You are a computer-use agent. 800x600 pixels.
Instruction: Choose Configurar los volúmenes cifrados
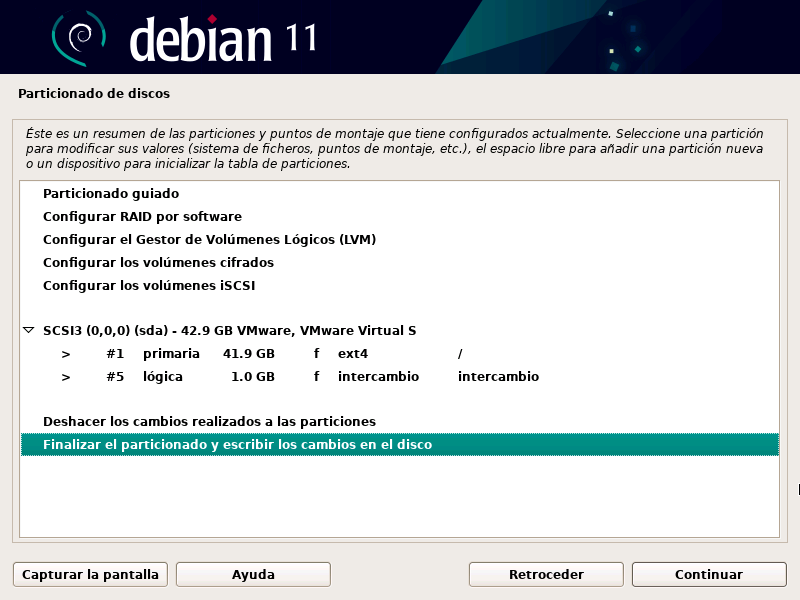pos(158,263)
